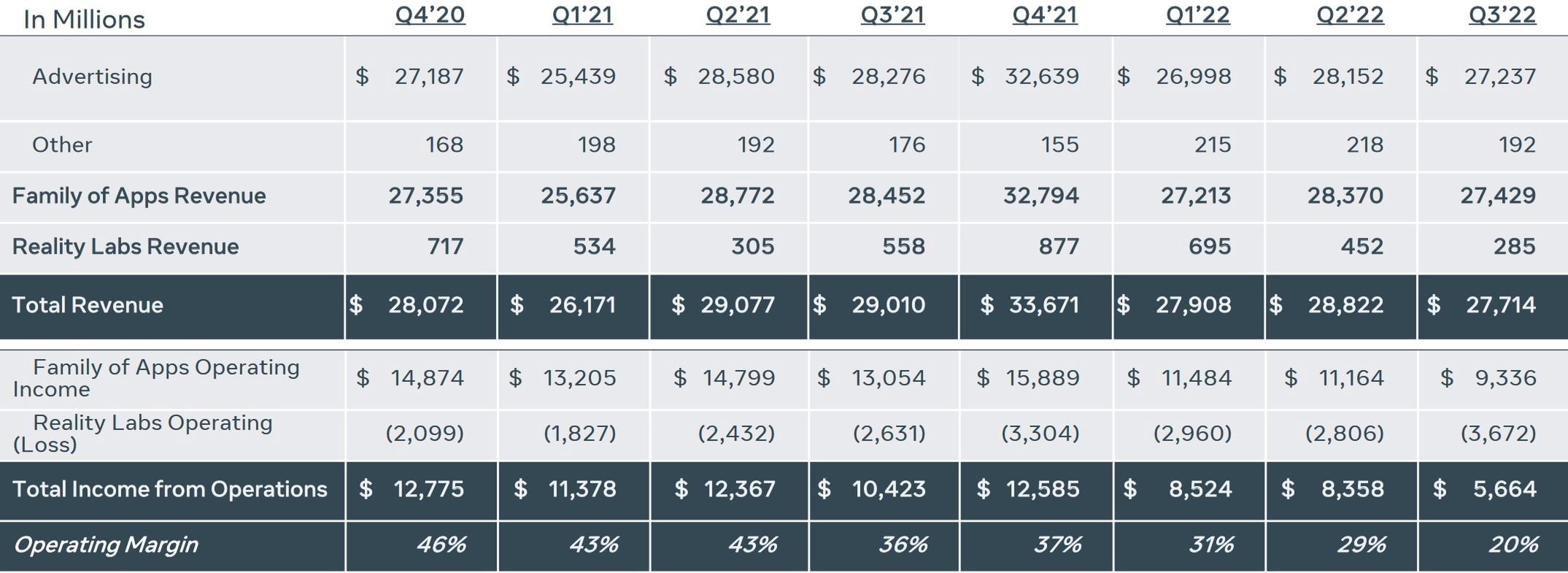Click the Family of Apps Revenue label
The width and height of the screenshot is (1568, 573).
(139, 196)
